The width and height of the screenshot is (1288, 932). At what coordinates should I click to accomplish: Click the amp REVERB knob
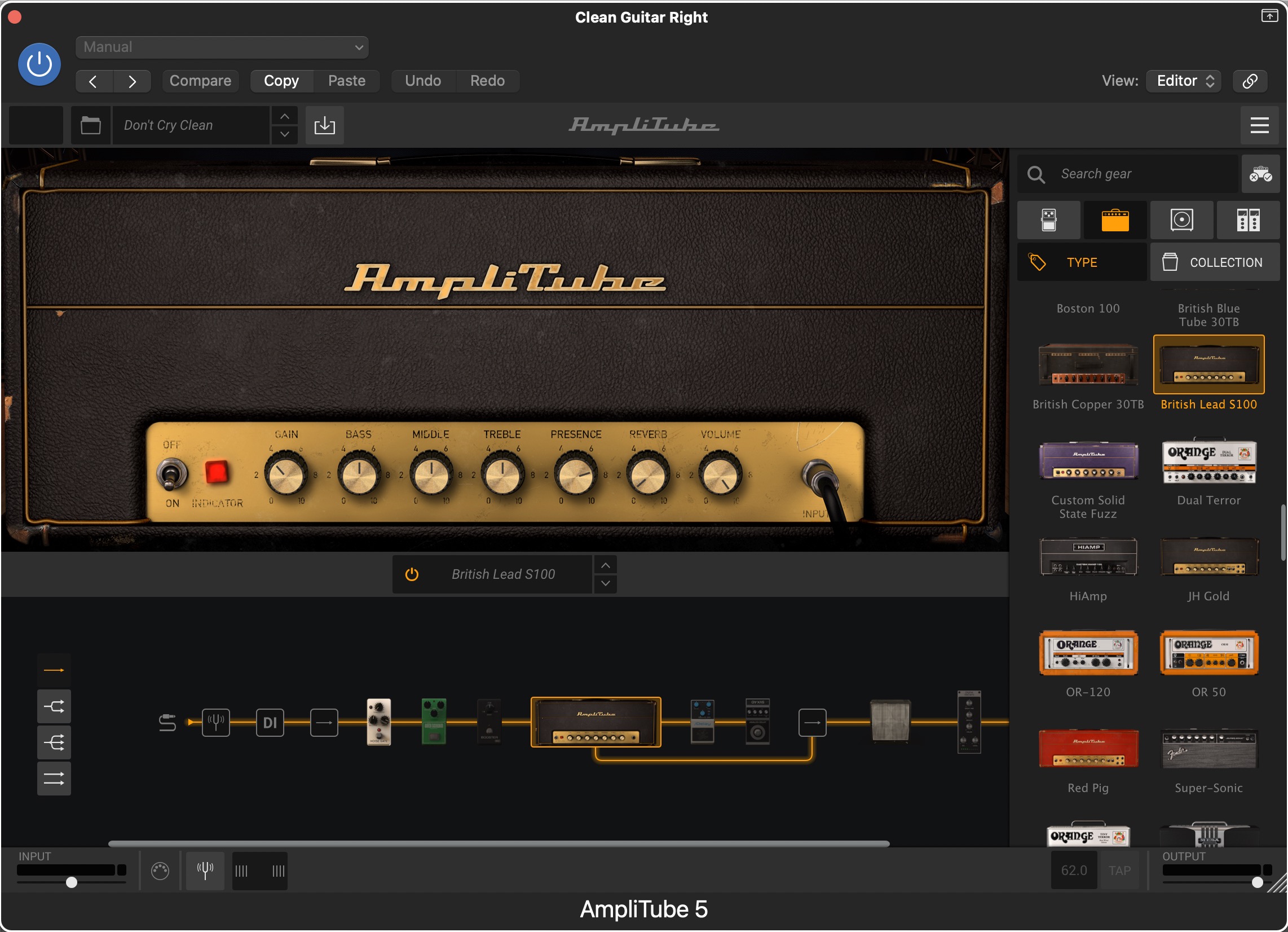click(648, 474)
